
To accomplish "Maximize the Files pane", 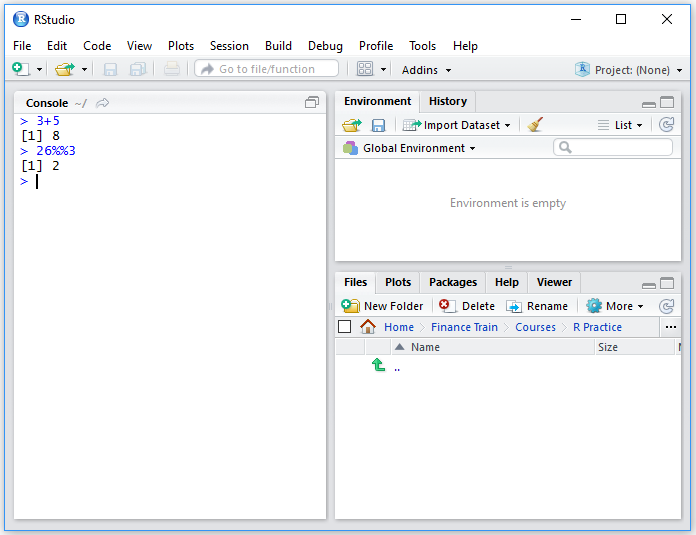I will (667, 283).
